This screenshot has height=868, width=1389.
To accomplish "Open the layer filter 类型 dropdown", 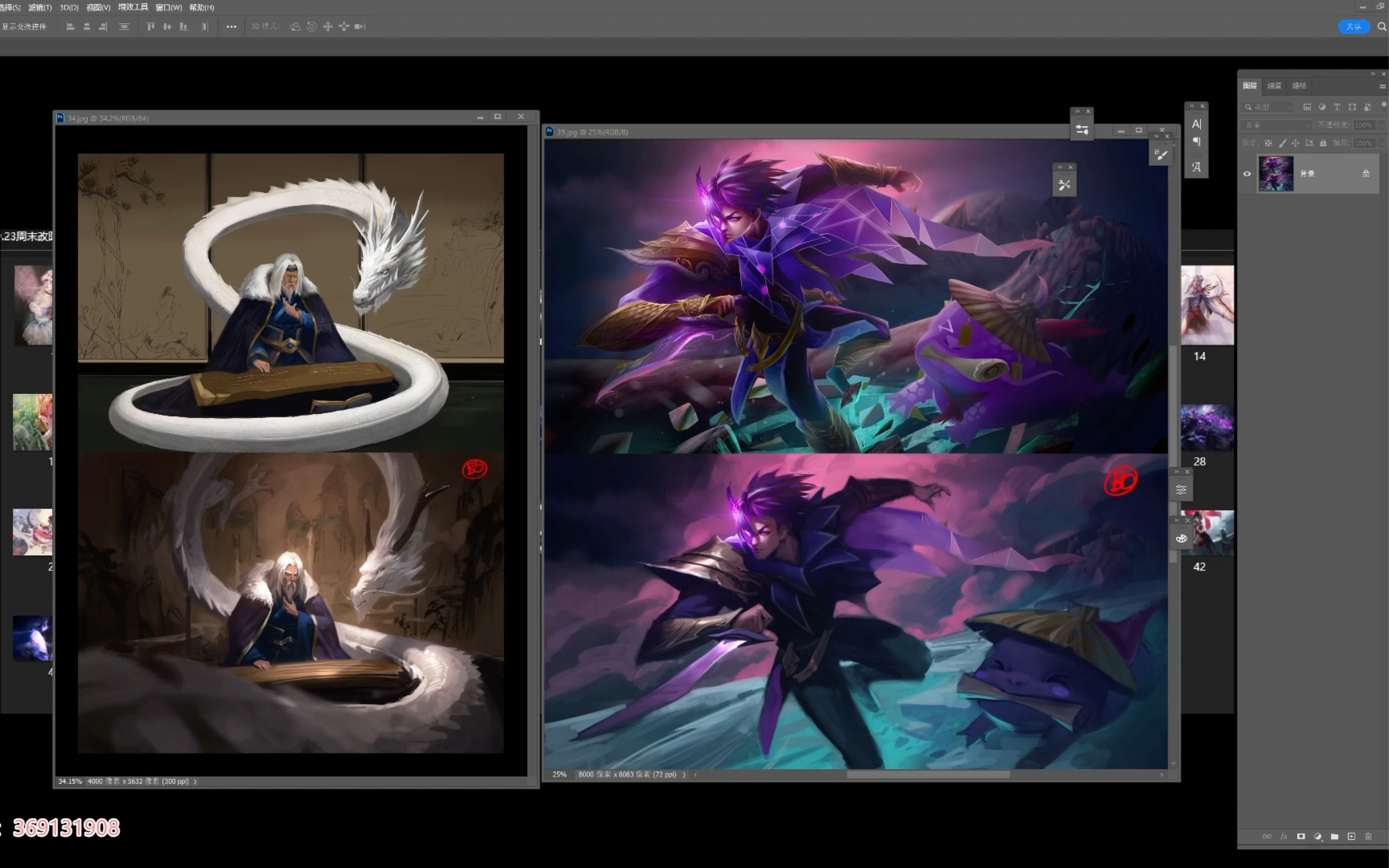I will (1267, 107).
